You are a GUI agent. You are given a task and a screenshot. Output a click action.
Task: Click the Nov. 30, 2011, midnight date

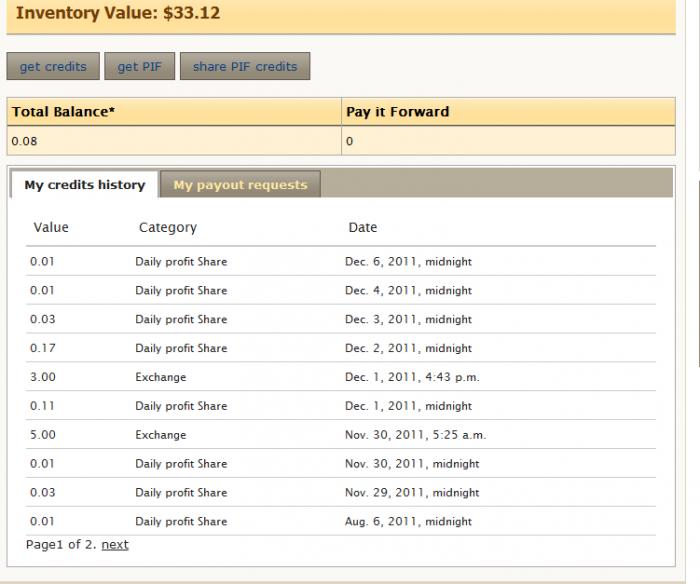[412, 463]
